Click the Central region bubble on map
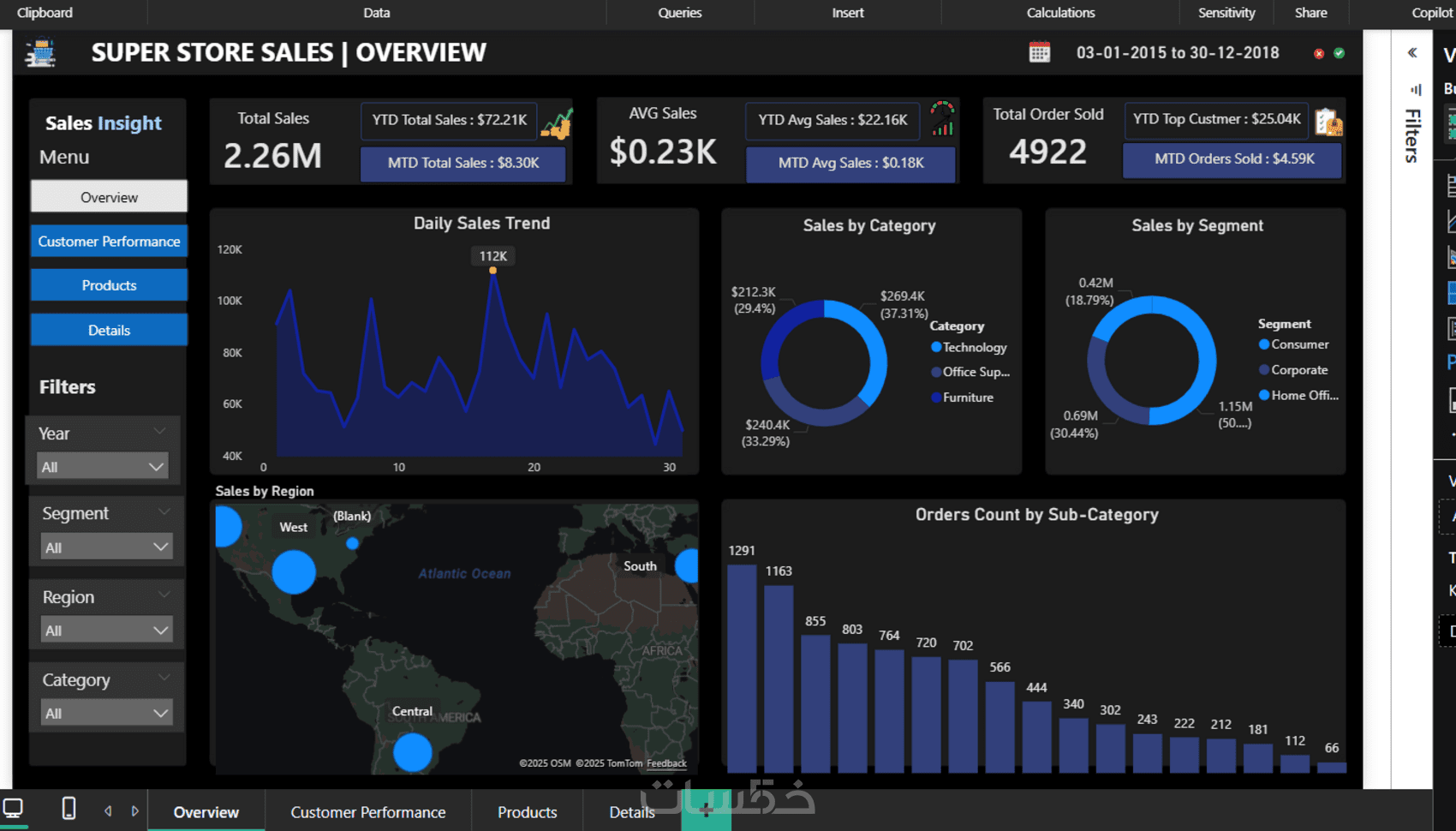The image size is (1456, 831). pos(413,752)
